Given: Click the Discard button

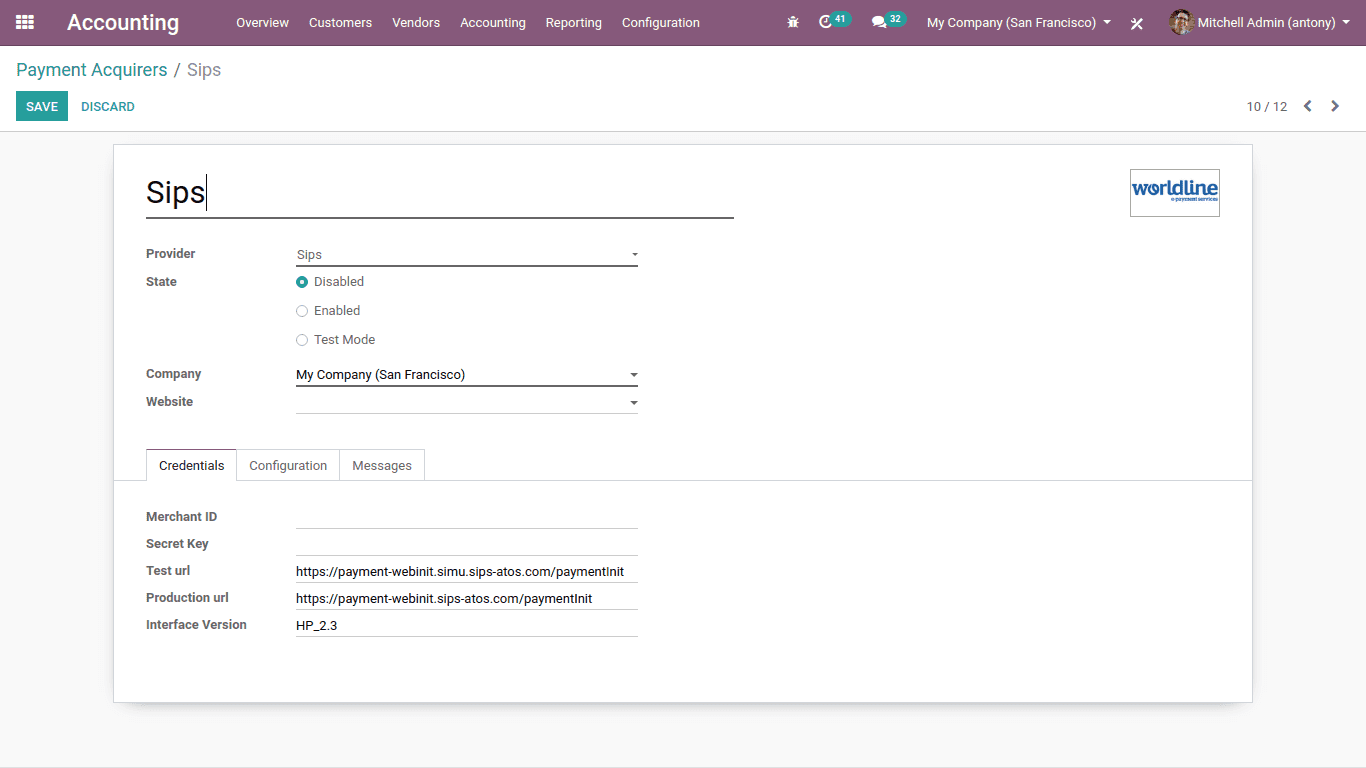Looking at the screenshot, I should (x=108, y=106).
